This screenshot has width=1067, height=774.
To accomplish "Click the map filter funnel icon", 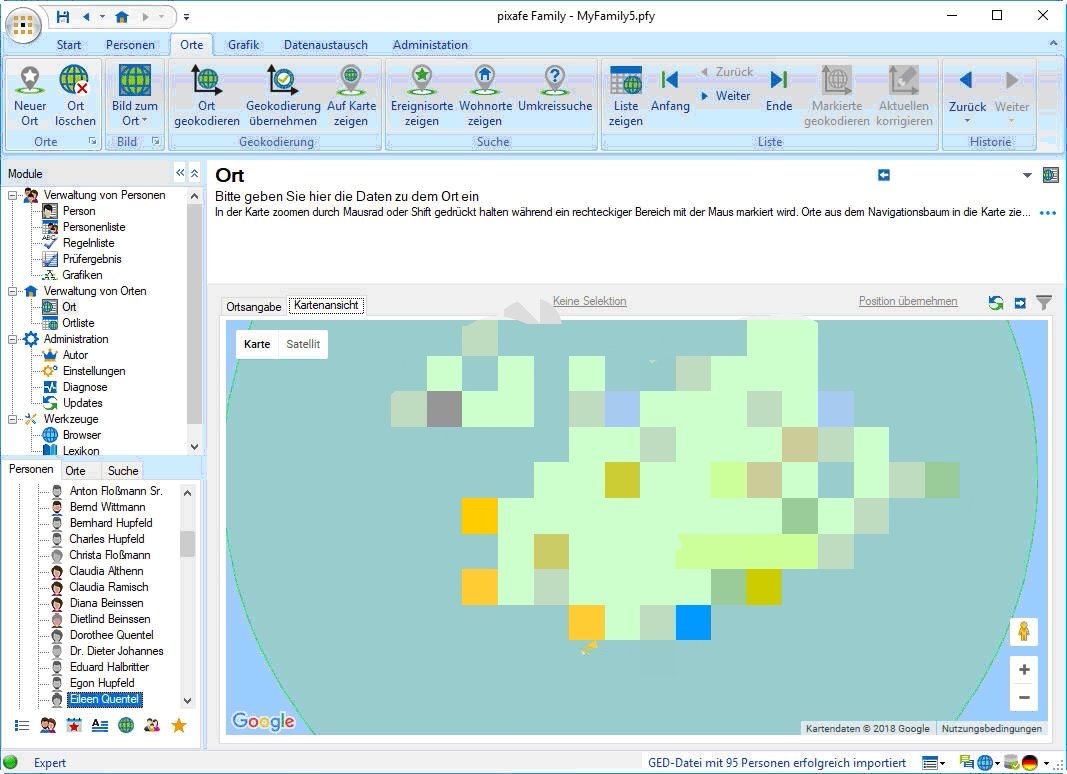I will [x=1044, y=302].
